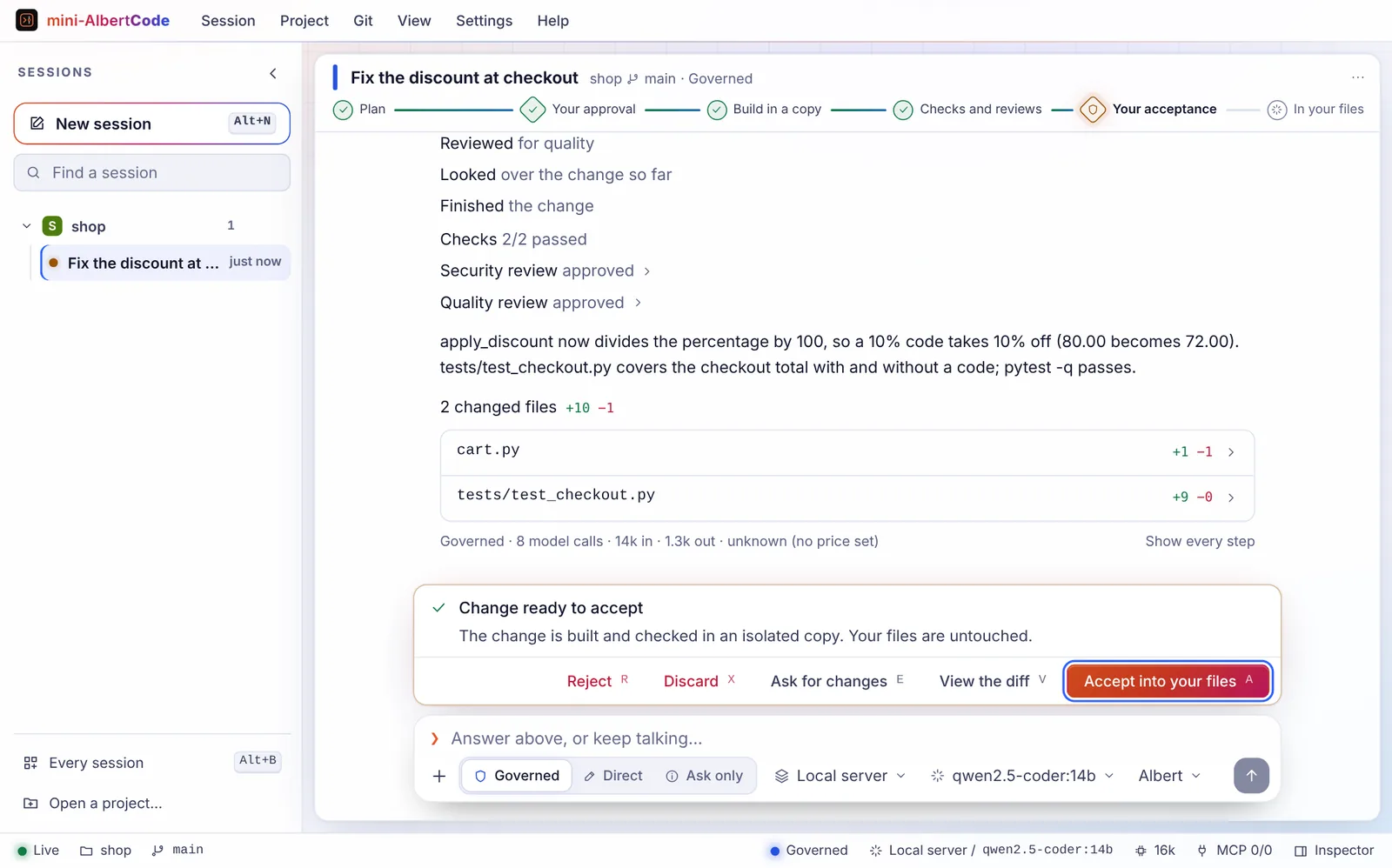1392x868 pixels.
Task: Click the mini-AlbertCode app logo icon
Action: [x=27, y=20]
